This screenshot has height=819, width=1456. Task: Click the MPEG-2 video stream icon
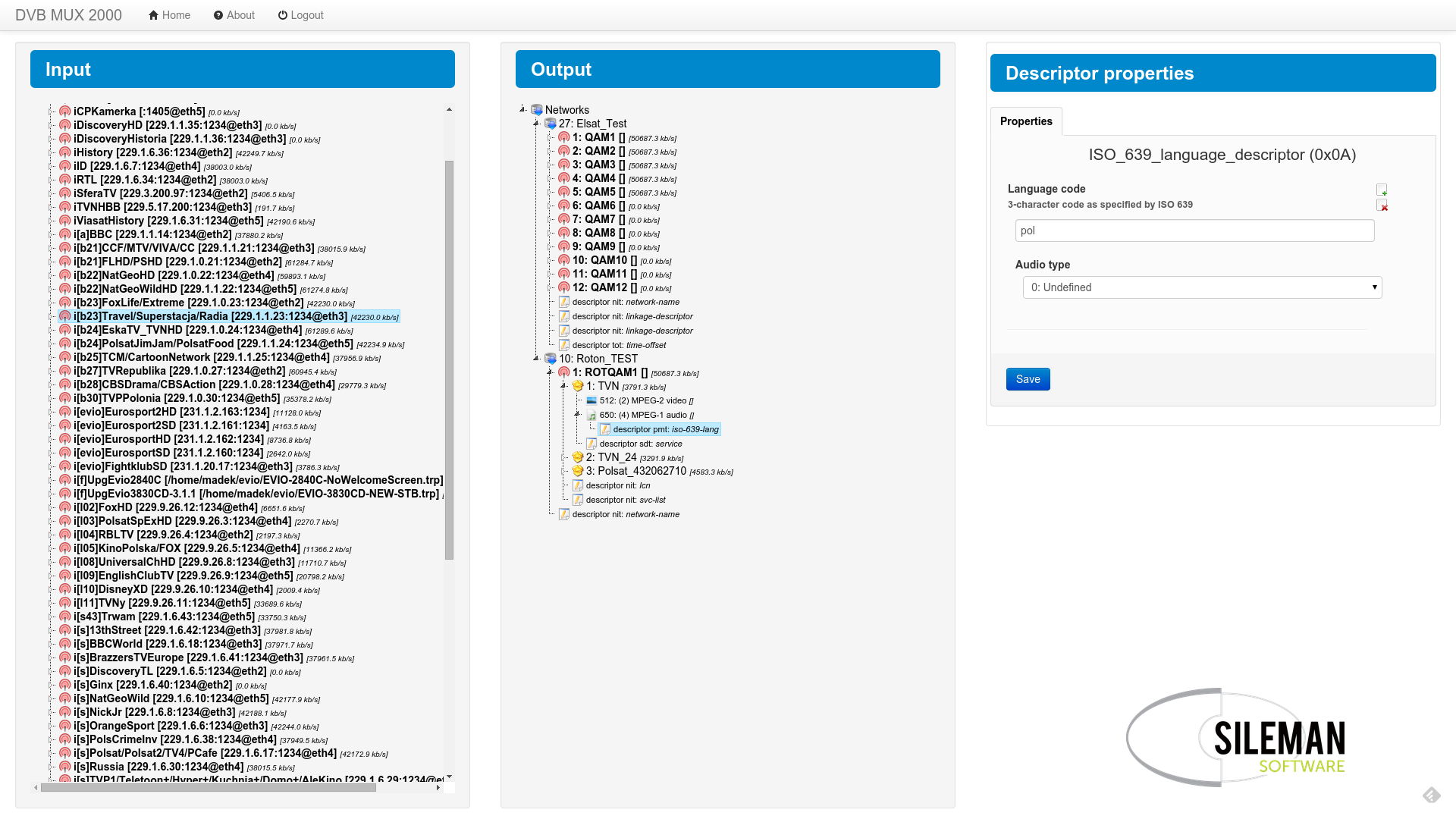click(x=591, y=400)
